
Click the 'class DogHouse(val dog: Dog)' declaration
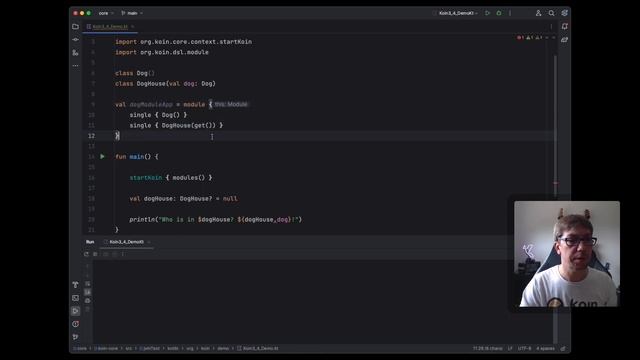coord(165,84)
